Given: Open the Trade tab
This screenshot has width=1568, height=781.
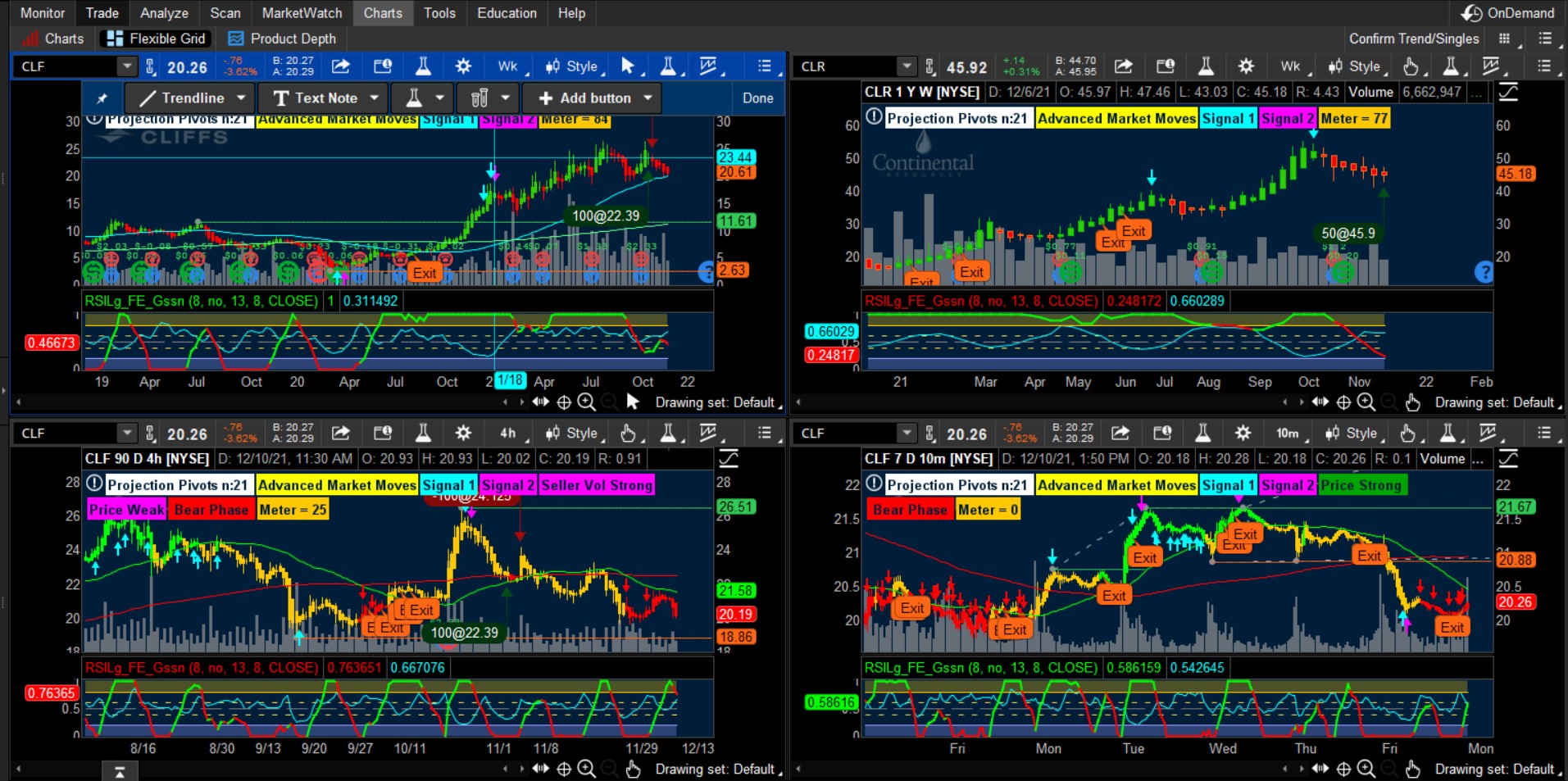Looking at the screenshot, I should pos(102,13).
